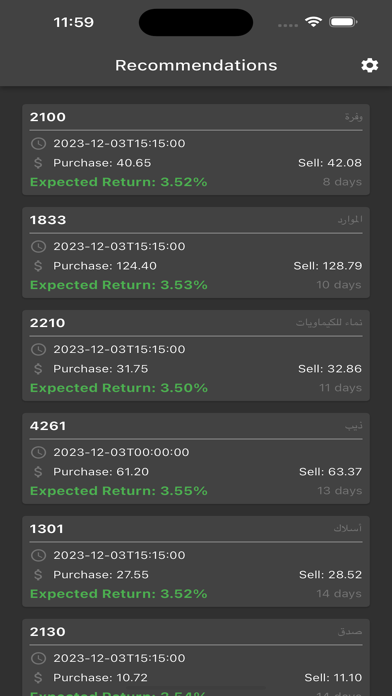Open settings via the gear icon
Image resolution: width=392 pixels, height=696 pixels.
coord(369,65)
